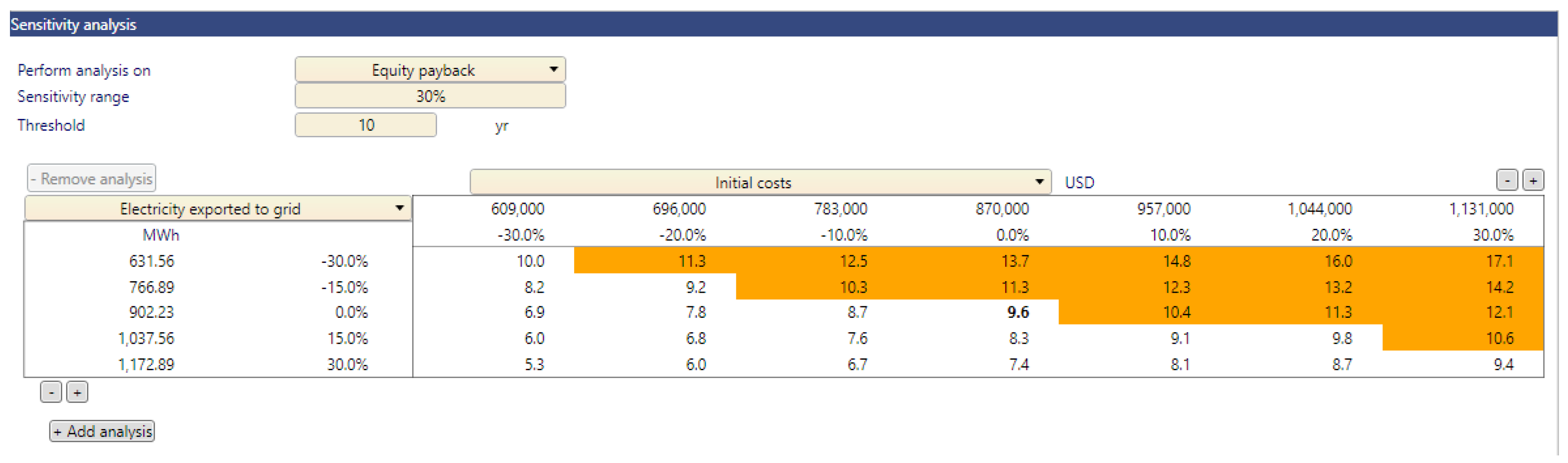Click minus button beside Initial costs columns

[x=1507, y=180]
